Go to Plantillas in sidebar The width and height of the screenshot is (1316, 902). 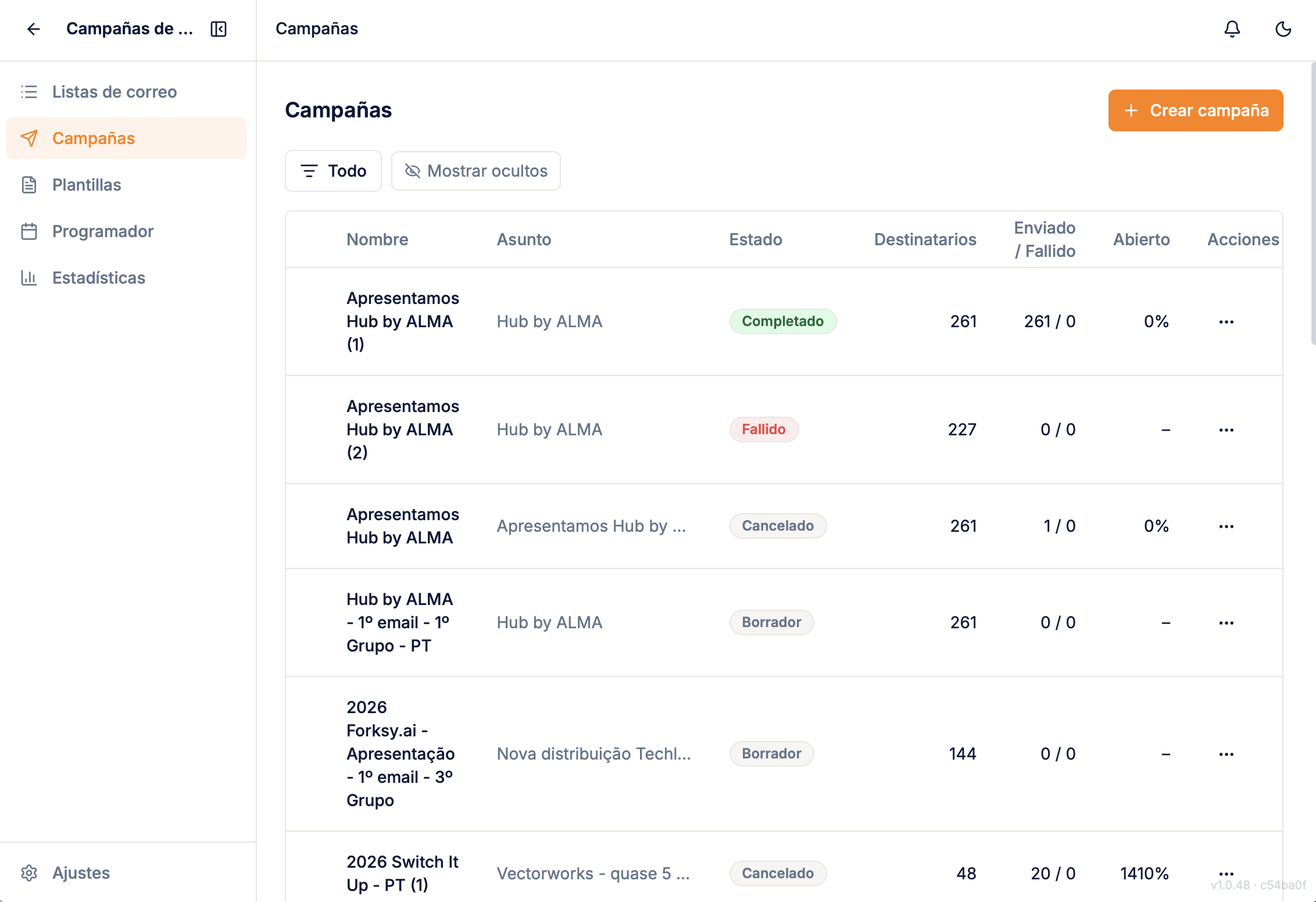point(87,185)
